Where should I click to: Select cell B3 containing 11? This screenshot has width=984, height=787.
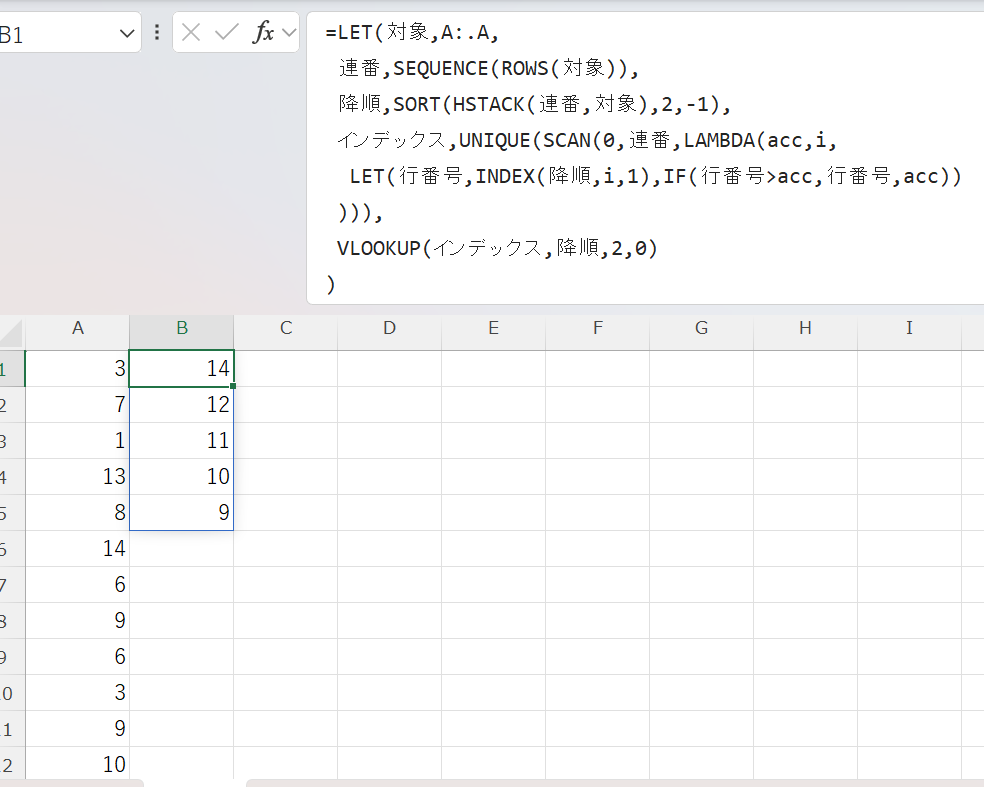click(181, 441)
